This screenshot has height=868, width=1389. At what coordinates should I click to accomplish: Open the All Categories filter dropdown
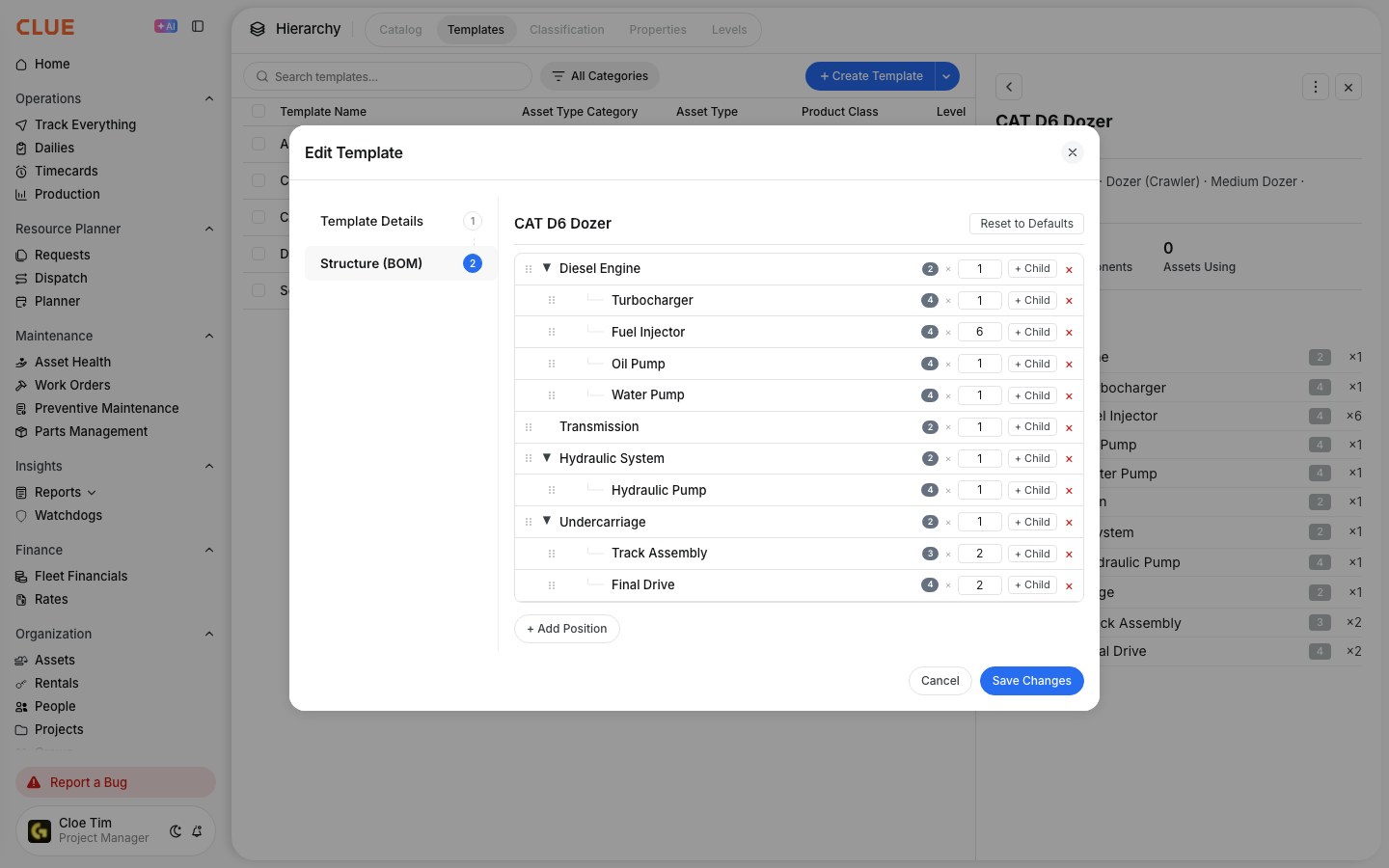point(600,76)
